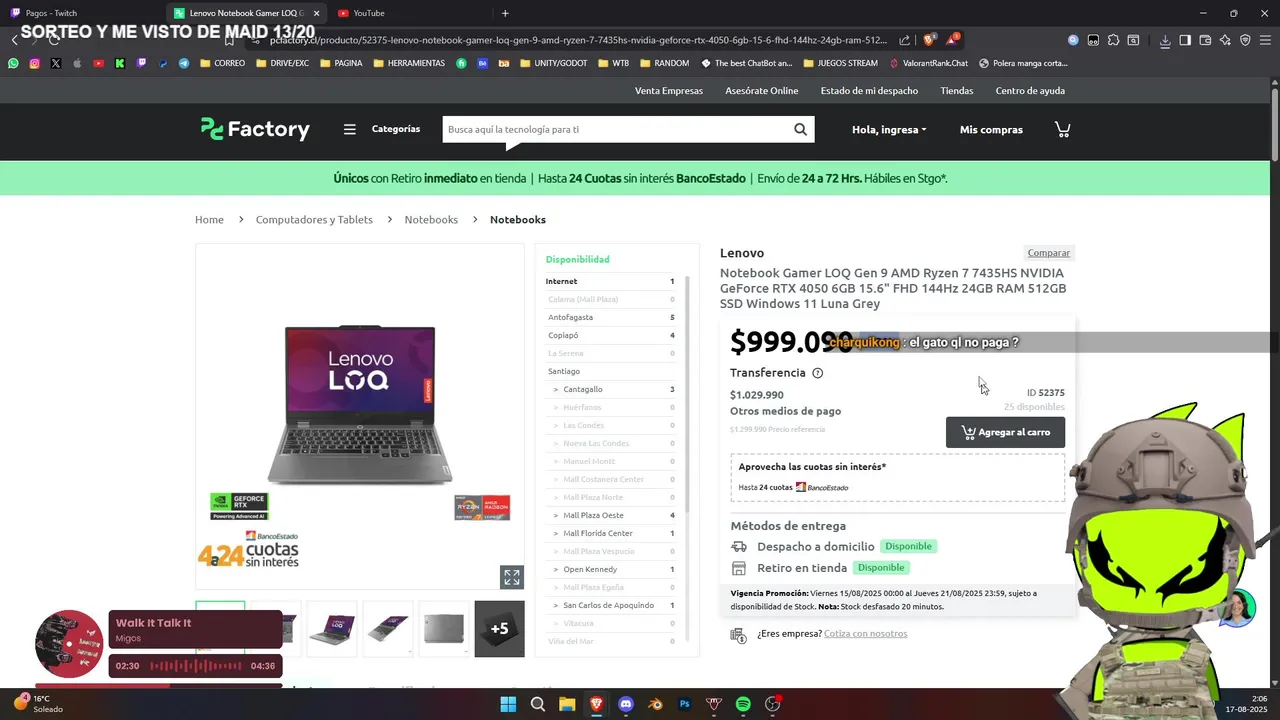
Task: Open the Cotiza con nosotros link
Action: 866,634
